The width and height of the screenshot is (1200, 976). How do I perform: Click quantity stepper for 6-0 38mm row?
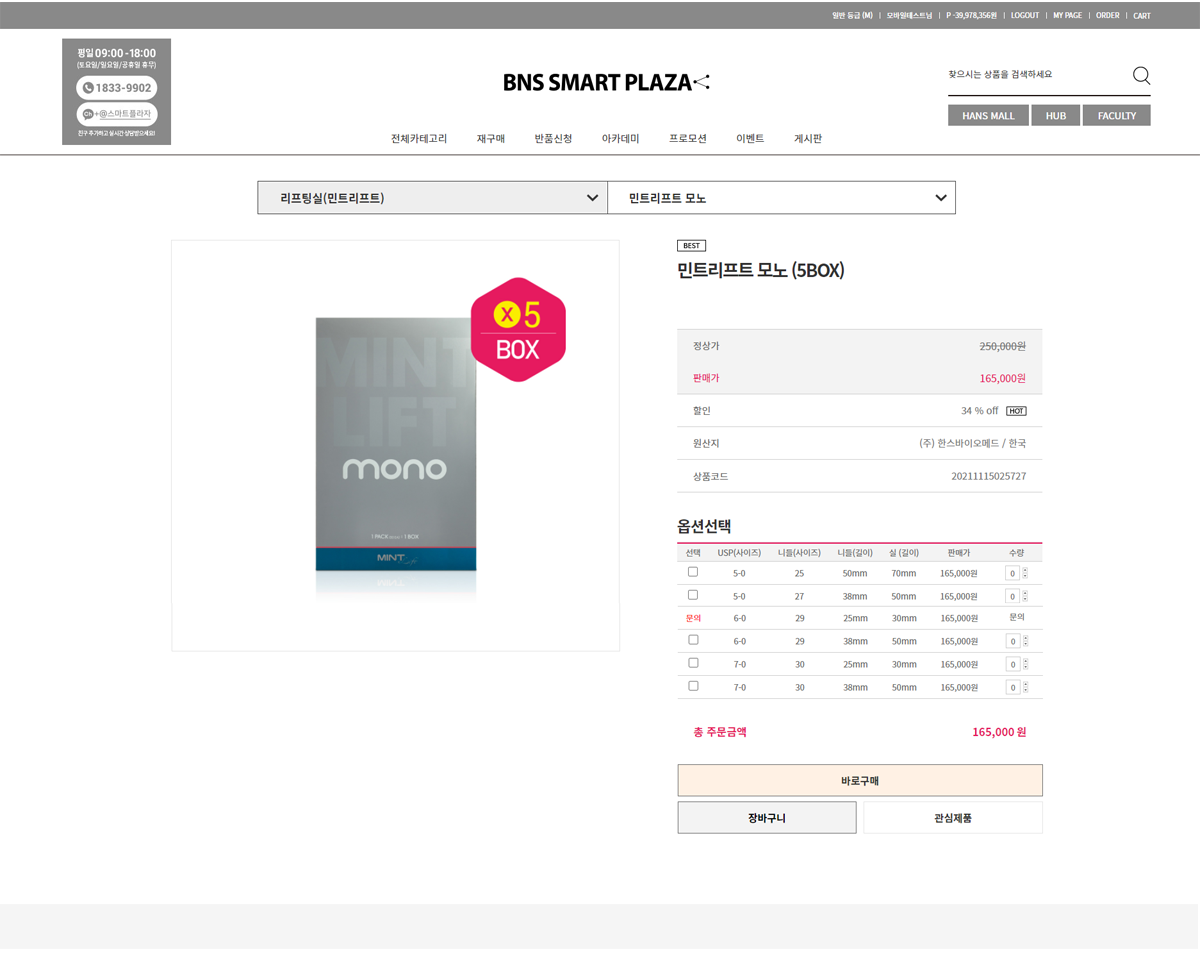(x=1024, y=641)
